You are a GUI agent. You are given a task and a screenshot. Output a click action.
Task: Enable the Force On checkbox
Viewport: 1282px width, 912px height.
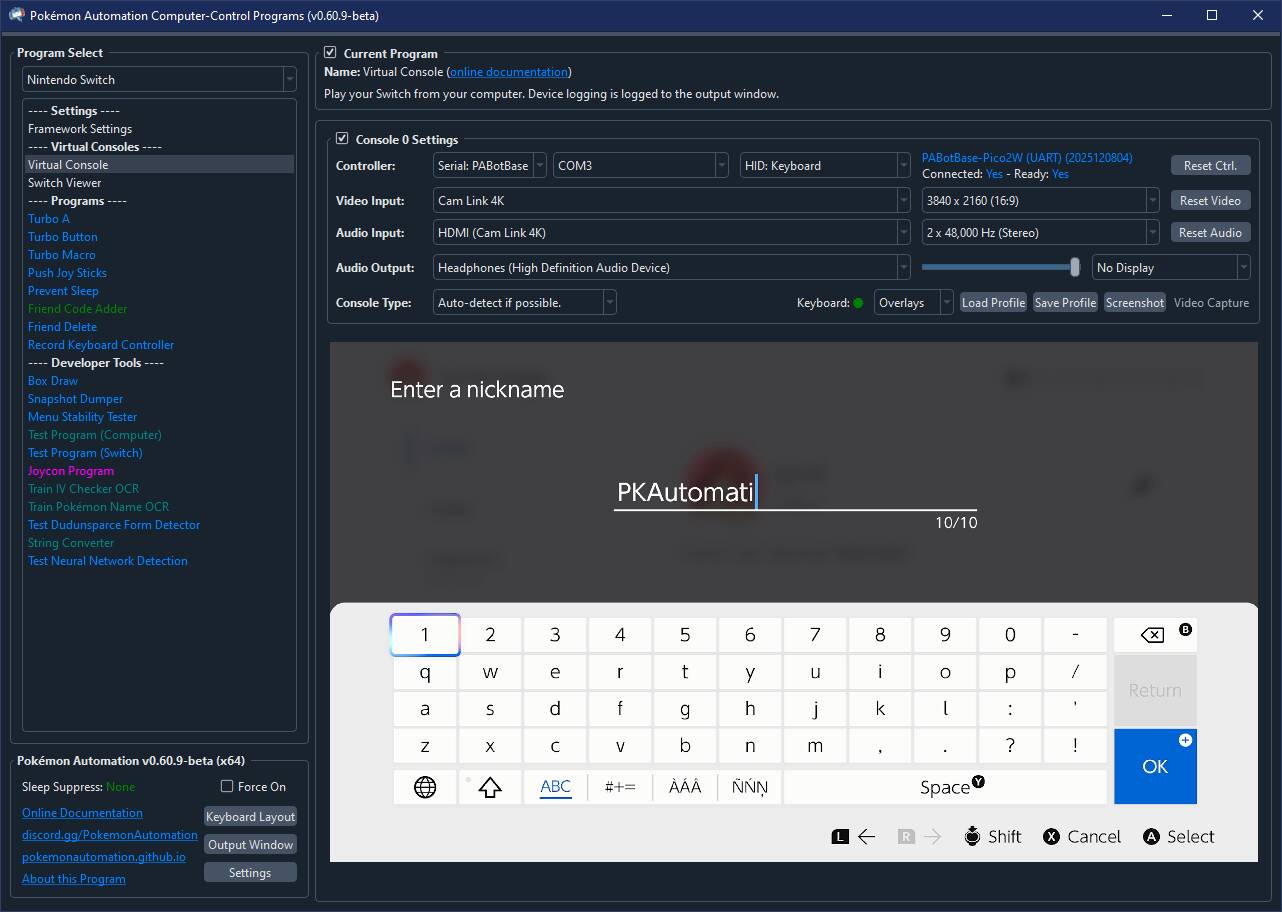click(x=227, y=787)
